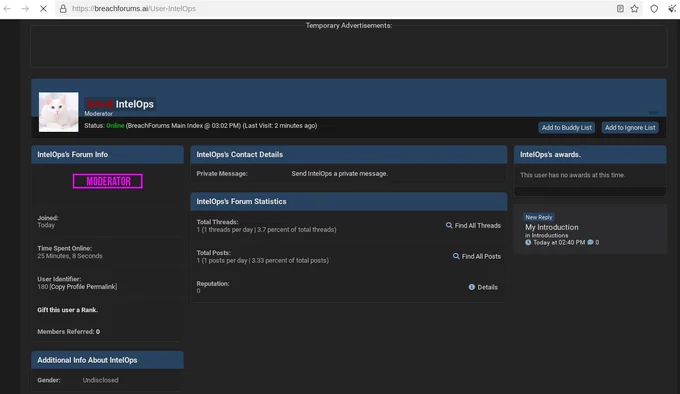This screenshot has width=680, height=394.
Task: Stop page loading with the X icon
Action: 43,9
